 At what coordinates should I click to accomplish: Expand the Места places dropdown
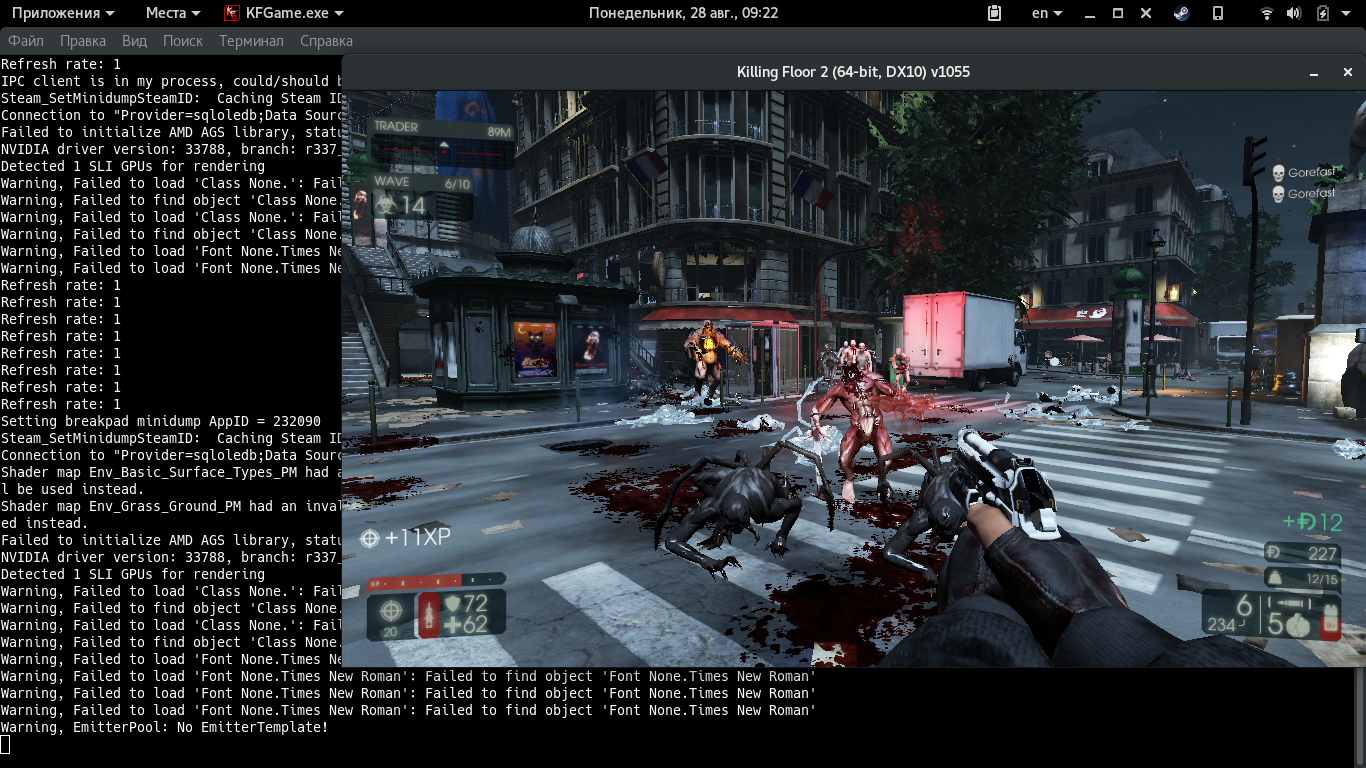[173, 13]
